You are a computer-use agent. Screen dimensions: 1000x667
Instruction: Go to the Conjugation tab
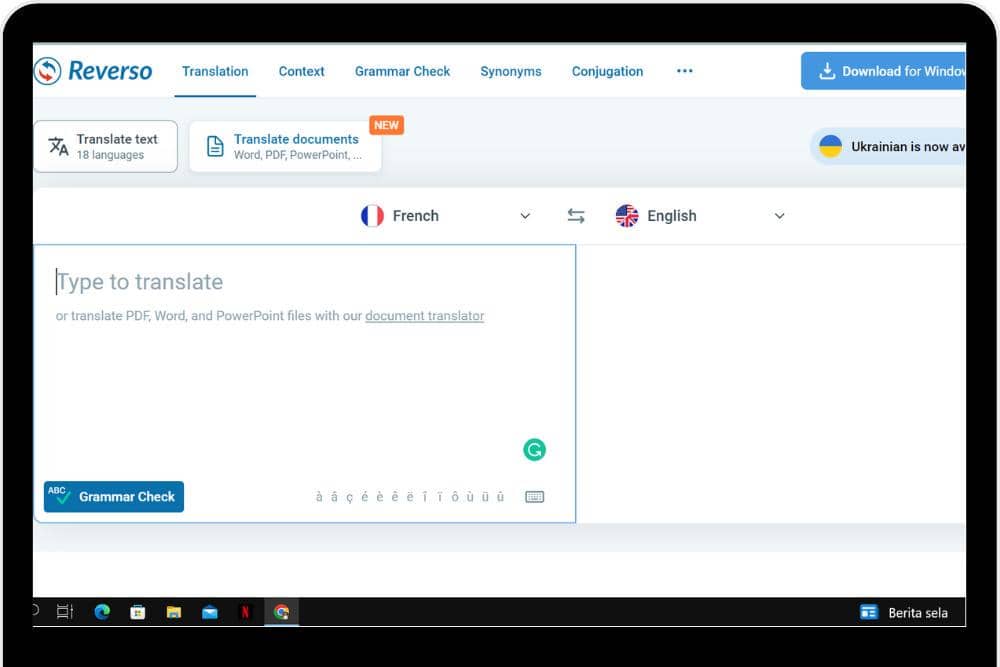pos(607,71)
